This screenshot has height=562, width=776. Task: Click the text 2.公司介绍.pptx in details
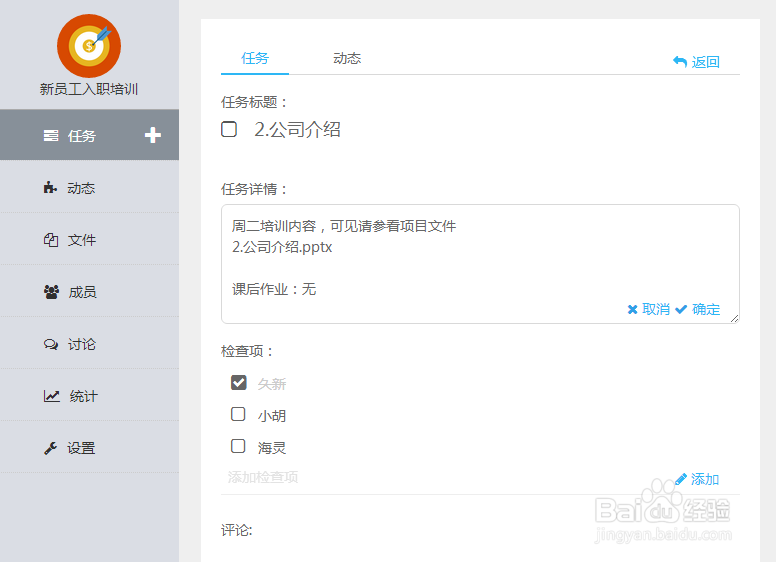click(x=282, y=247)
